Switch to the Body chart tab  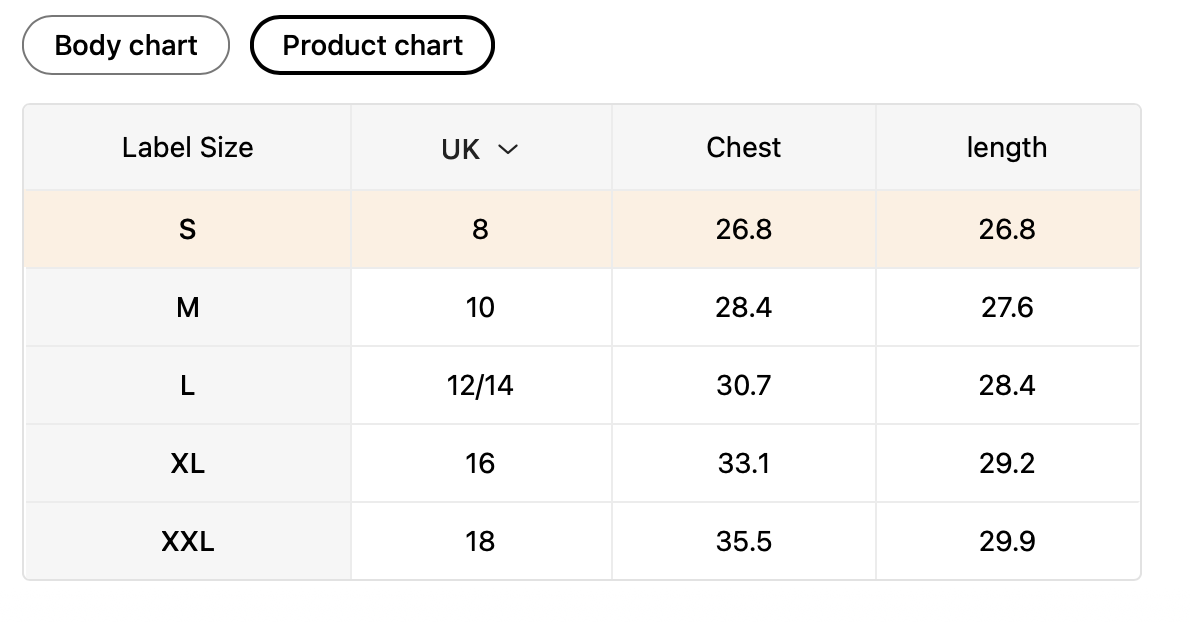tap(126, 45)
